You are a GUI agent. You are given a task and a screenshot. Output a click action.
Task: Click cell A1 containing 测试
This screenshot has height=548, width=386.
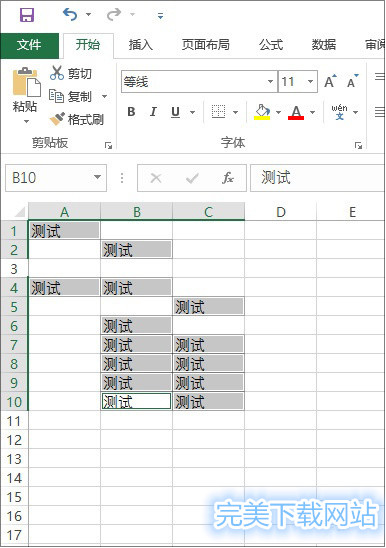[x=64, y=231]
